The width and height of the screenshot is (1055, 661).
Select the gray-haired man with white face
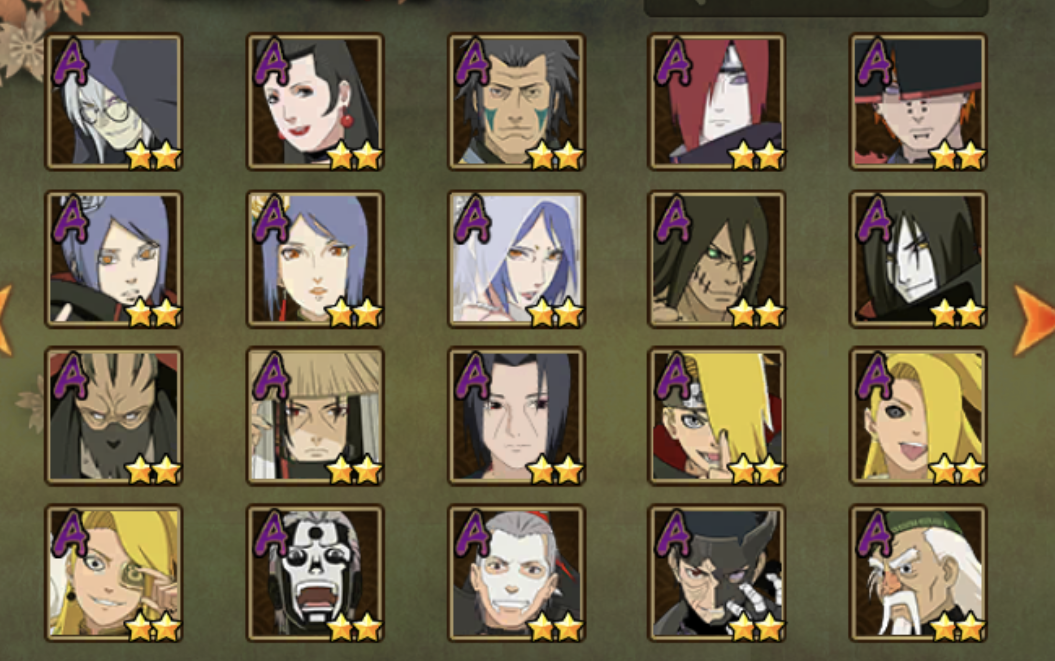click(516, 573)
